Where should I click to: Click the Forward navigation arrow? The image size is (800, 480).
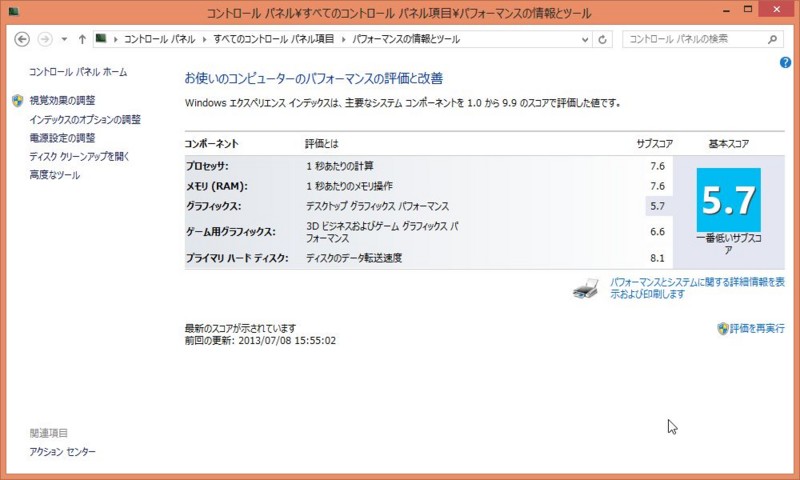click(45, 39)
